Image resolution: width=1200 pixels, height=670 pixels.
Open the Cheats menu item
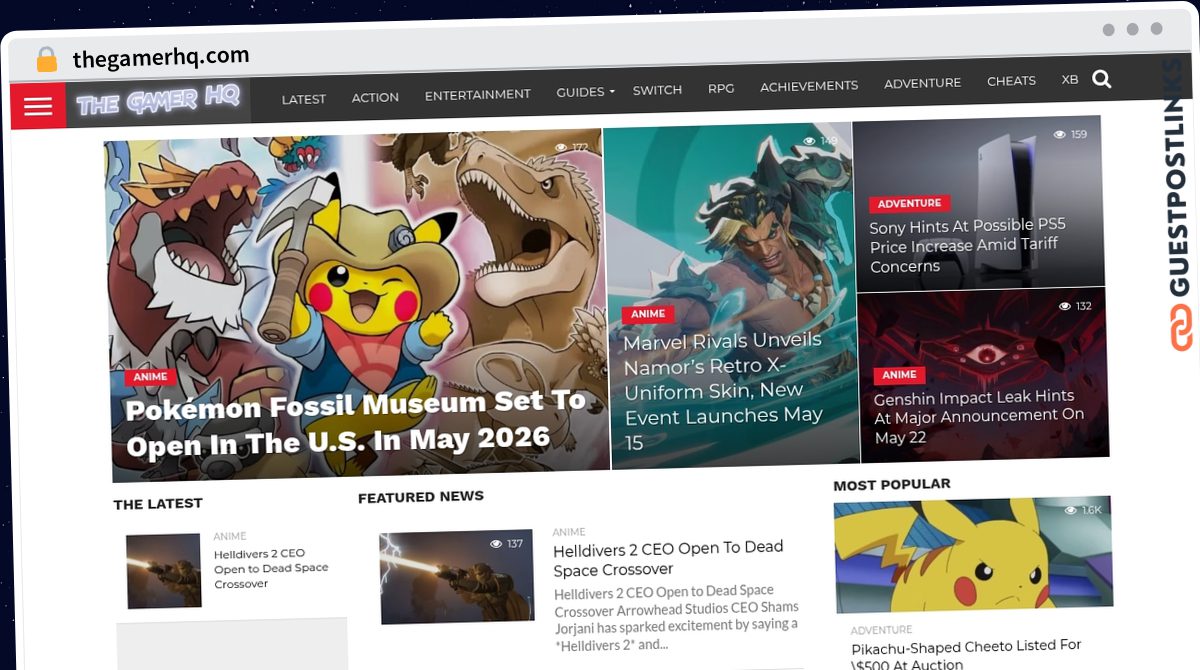pos(1011,81)
